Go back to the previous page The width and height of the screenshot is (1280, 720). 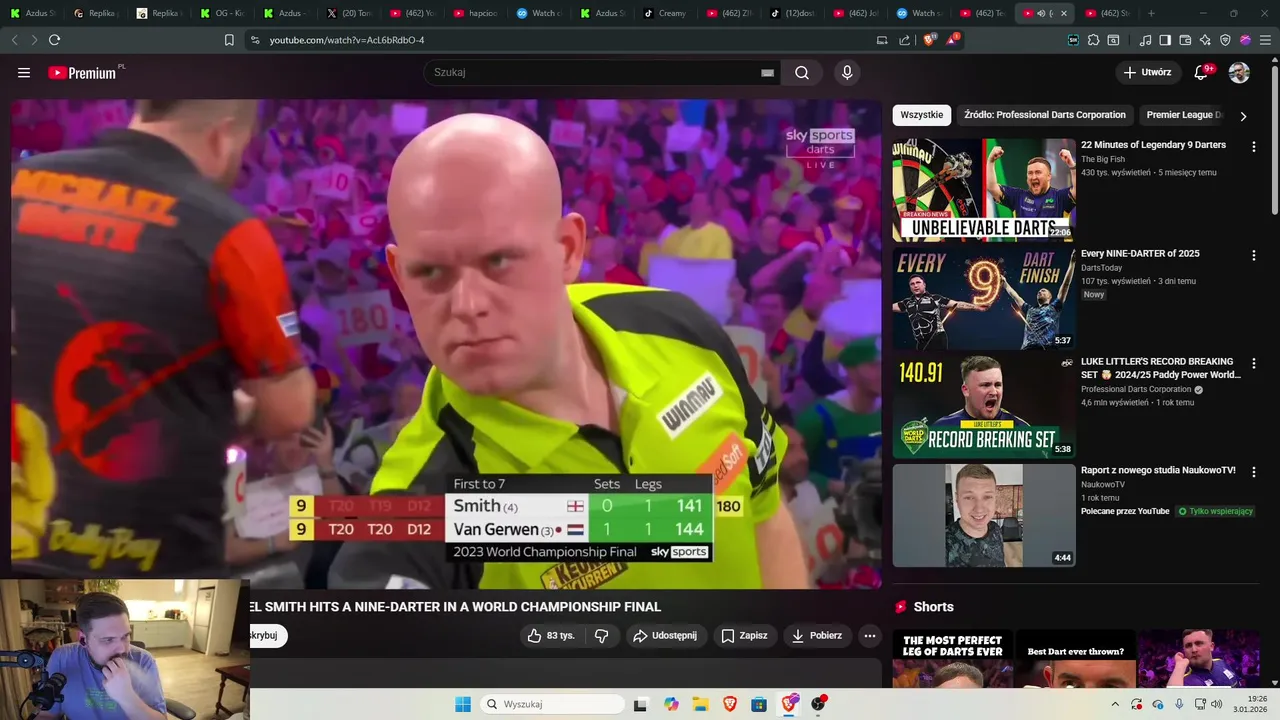click(14, 40)
